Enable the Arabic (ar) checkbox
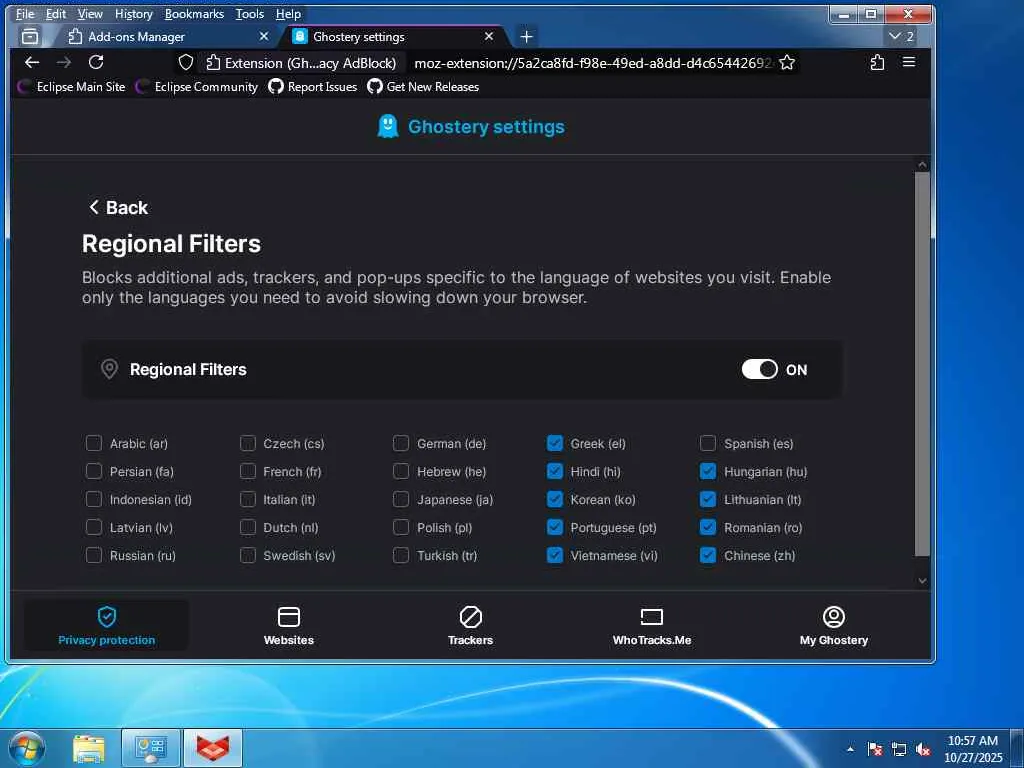1024x768 pixels. tap(94, 443)
